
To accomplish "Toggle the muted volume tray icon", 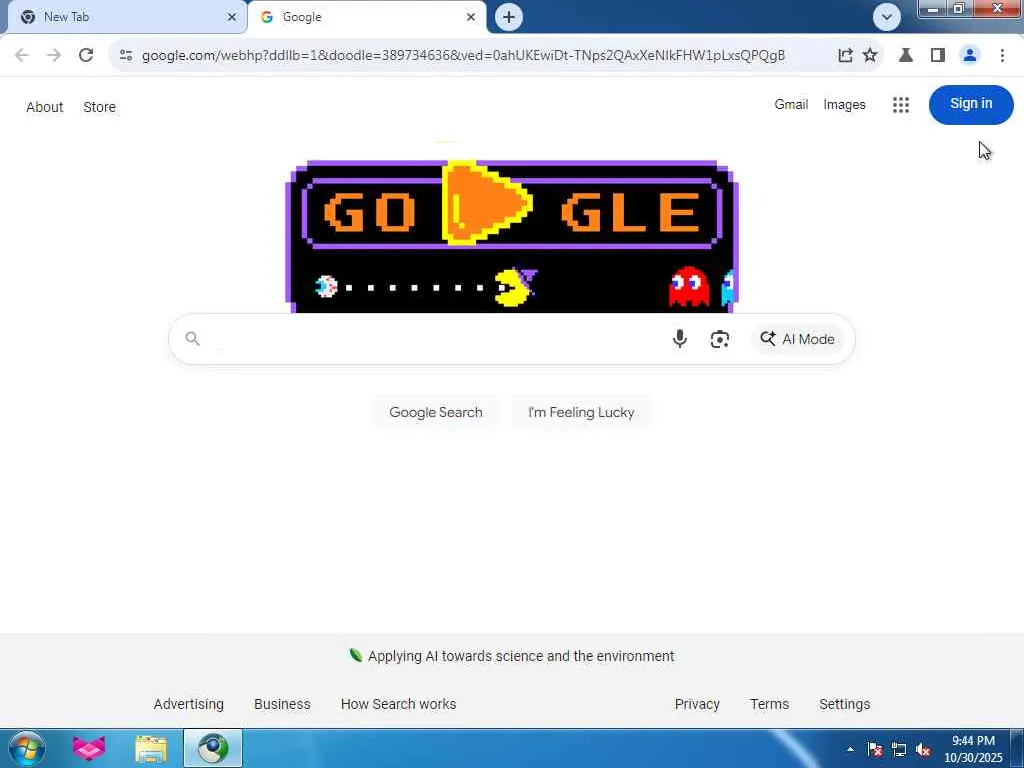I will click(923, 750).
